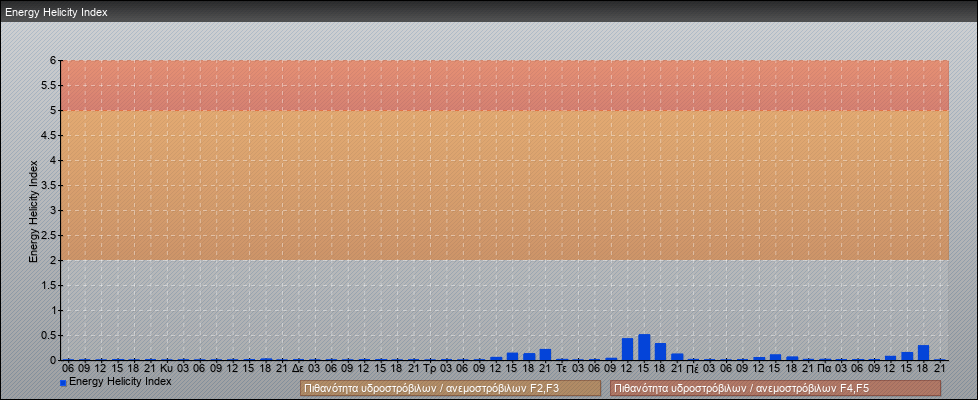Click the y-axis value '1.5'

(x=49, y=285)
